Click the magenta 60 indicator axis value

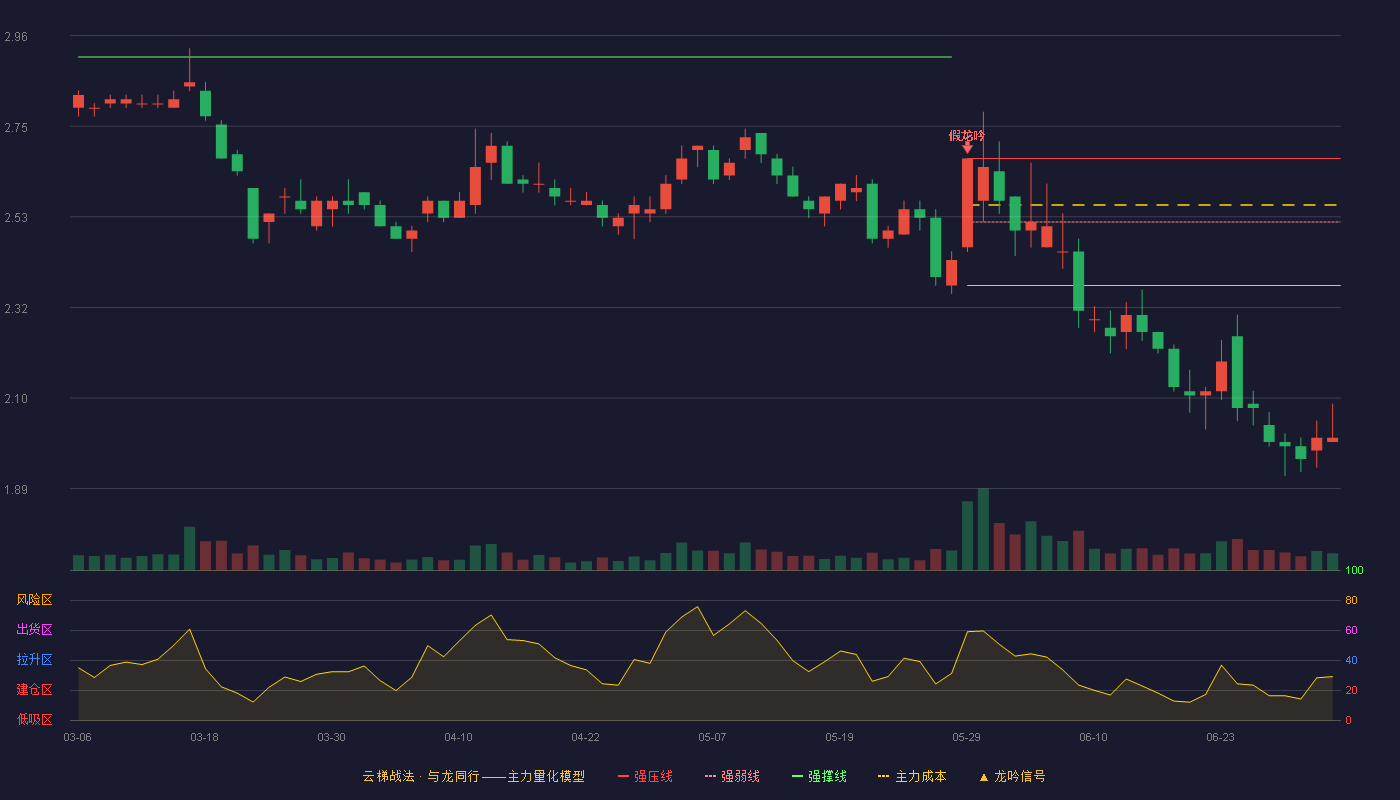pyautogui.click(x=1351, y=630)
